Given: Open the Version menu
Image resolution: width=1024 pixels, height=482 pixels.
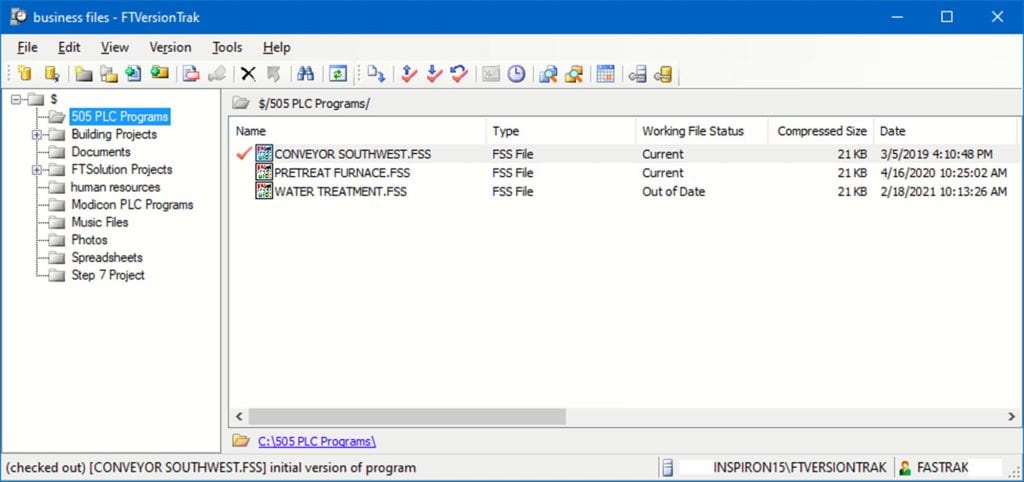Looking at the screenshot, I should click(x=170, y=47).
